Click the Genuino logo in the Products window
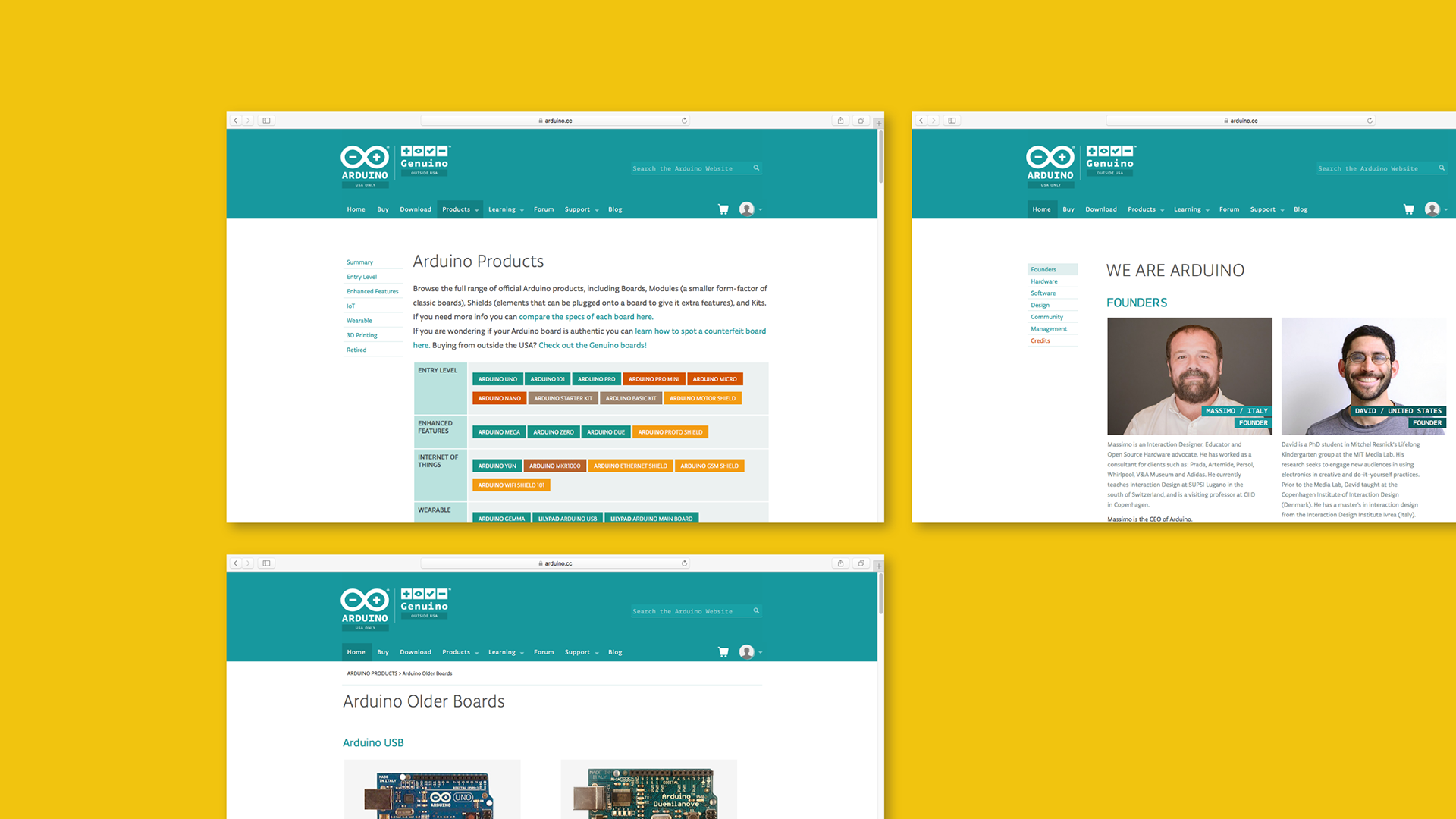 (x=425, y=160)
